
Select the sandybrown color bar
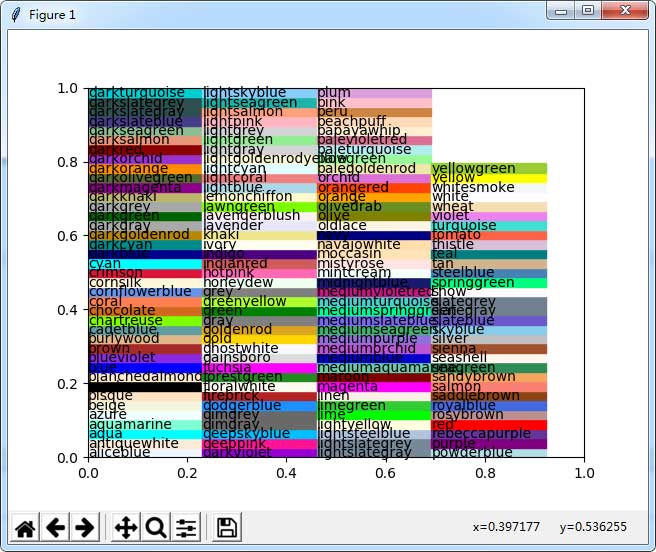pos(489,377)
